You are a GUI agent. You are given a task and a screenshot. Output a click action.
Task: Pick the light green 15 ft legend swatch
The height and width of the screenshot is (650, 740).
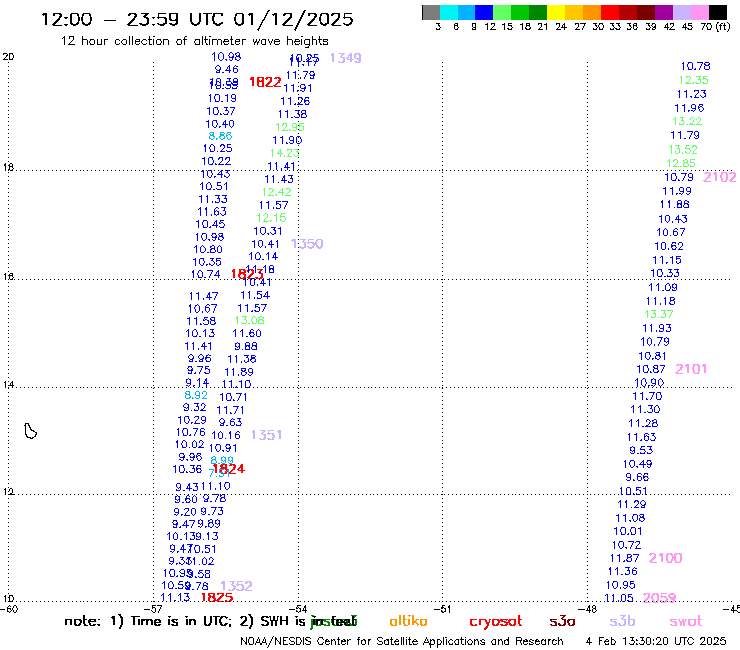(502, 12)
